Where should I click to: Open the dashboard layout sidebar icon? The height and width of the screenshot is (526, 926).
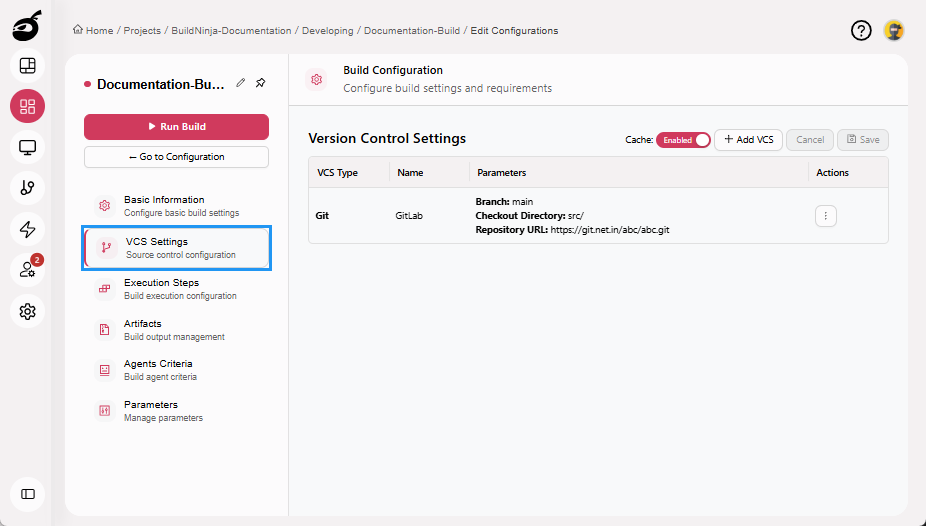(x=27, y=66)
